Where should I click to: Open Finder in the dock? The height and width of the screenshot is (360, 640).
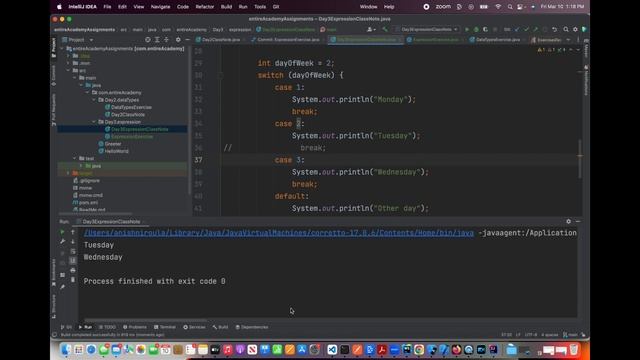click(x=66, y=350)
